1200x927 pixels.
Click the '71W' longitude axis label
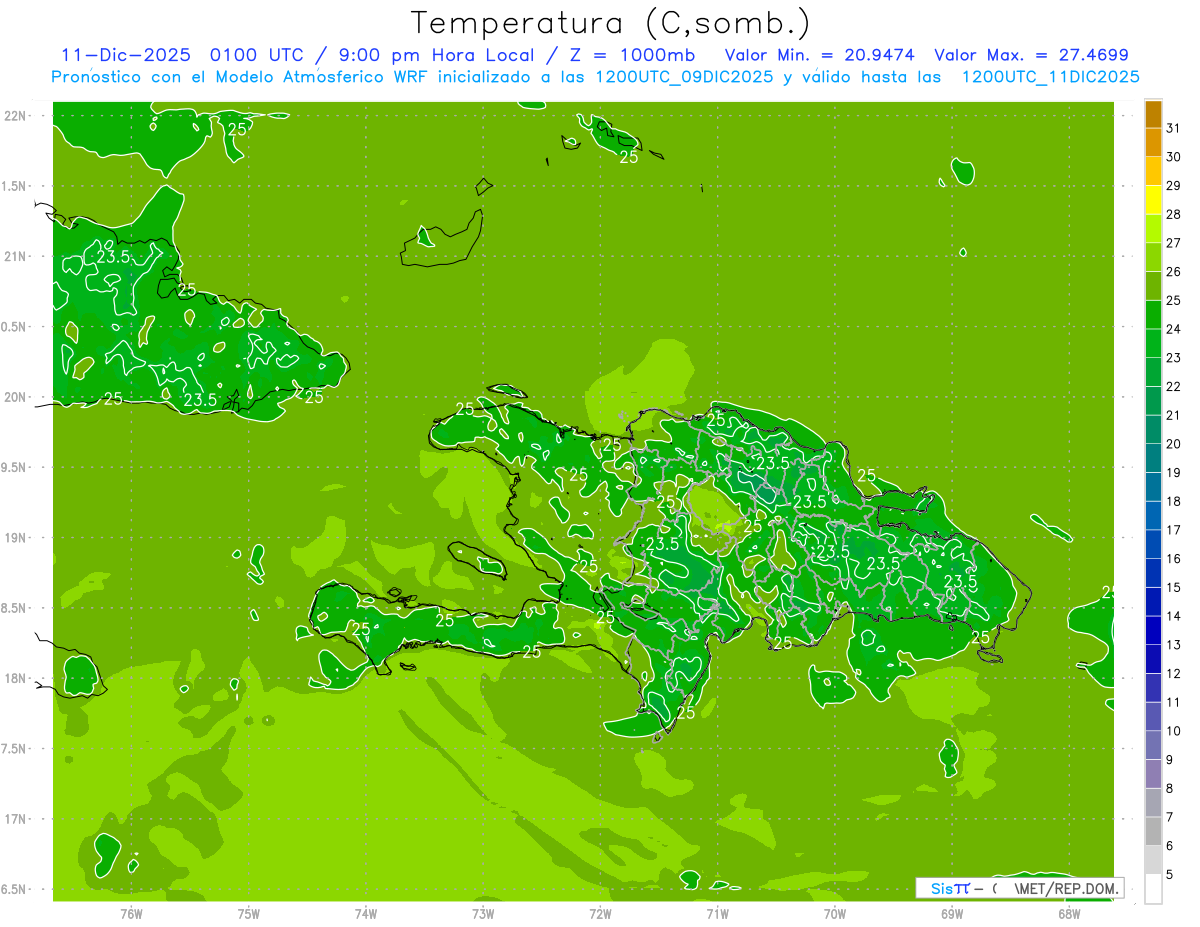[717, 914]
